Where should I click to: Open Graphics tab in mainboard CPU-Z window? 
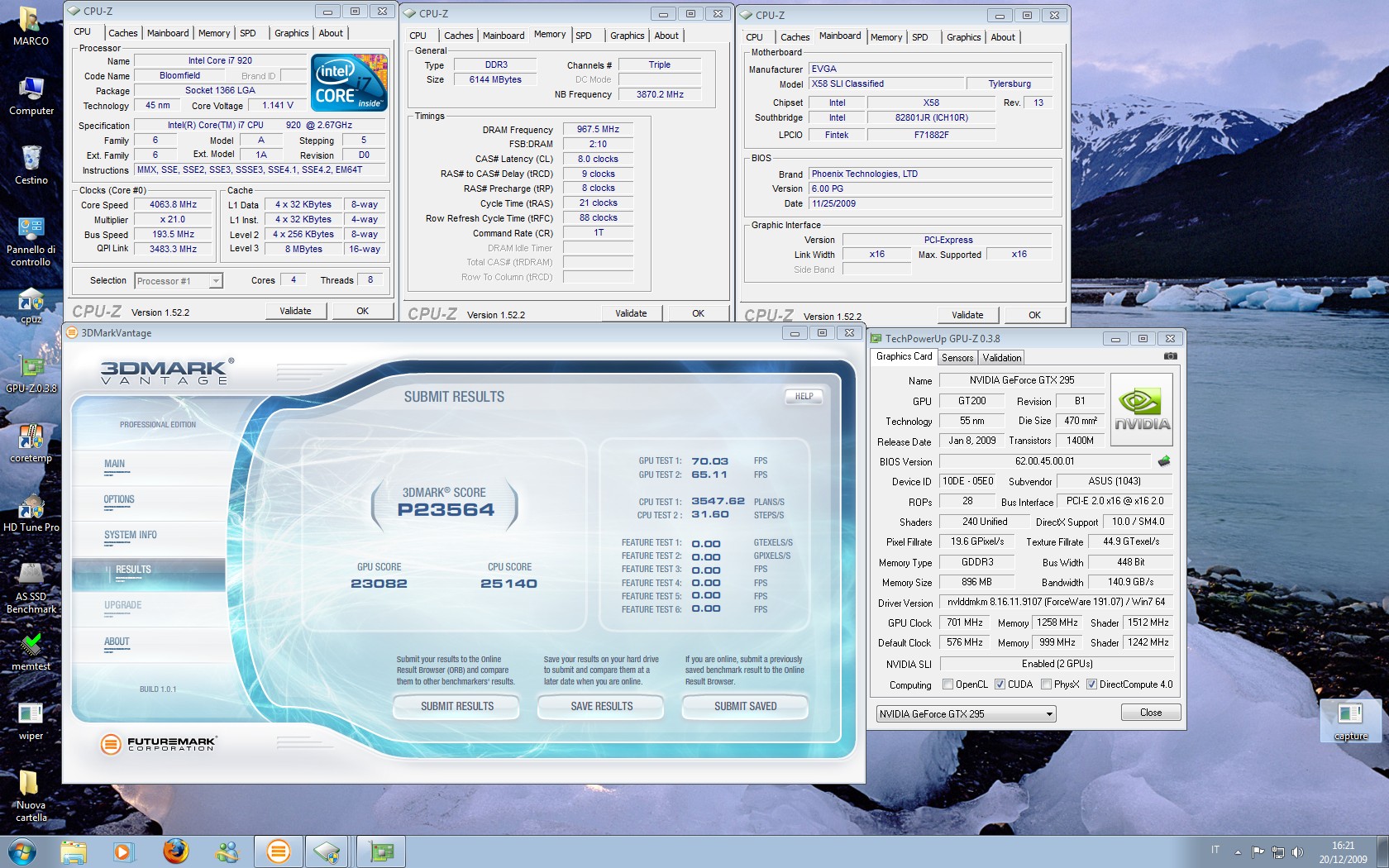[x=964, y=37]
